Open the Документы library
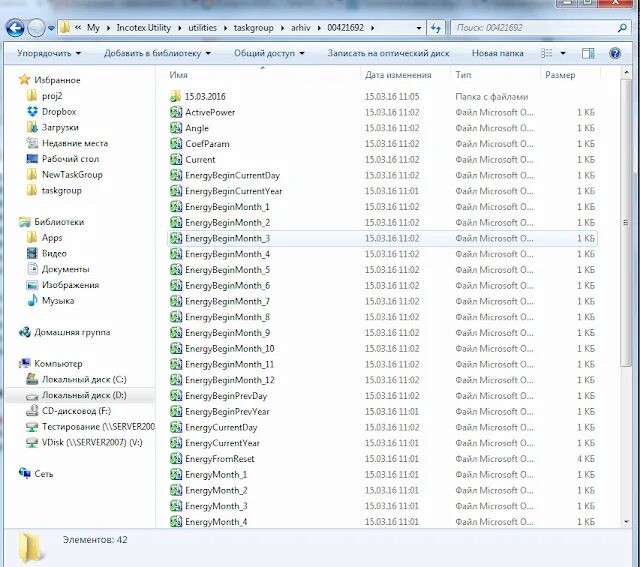The width and height of the screenshot is (640, 567). [65, 269]
